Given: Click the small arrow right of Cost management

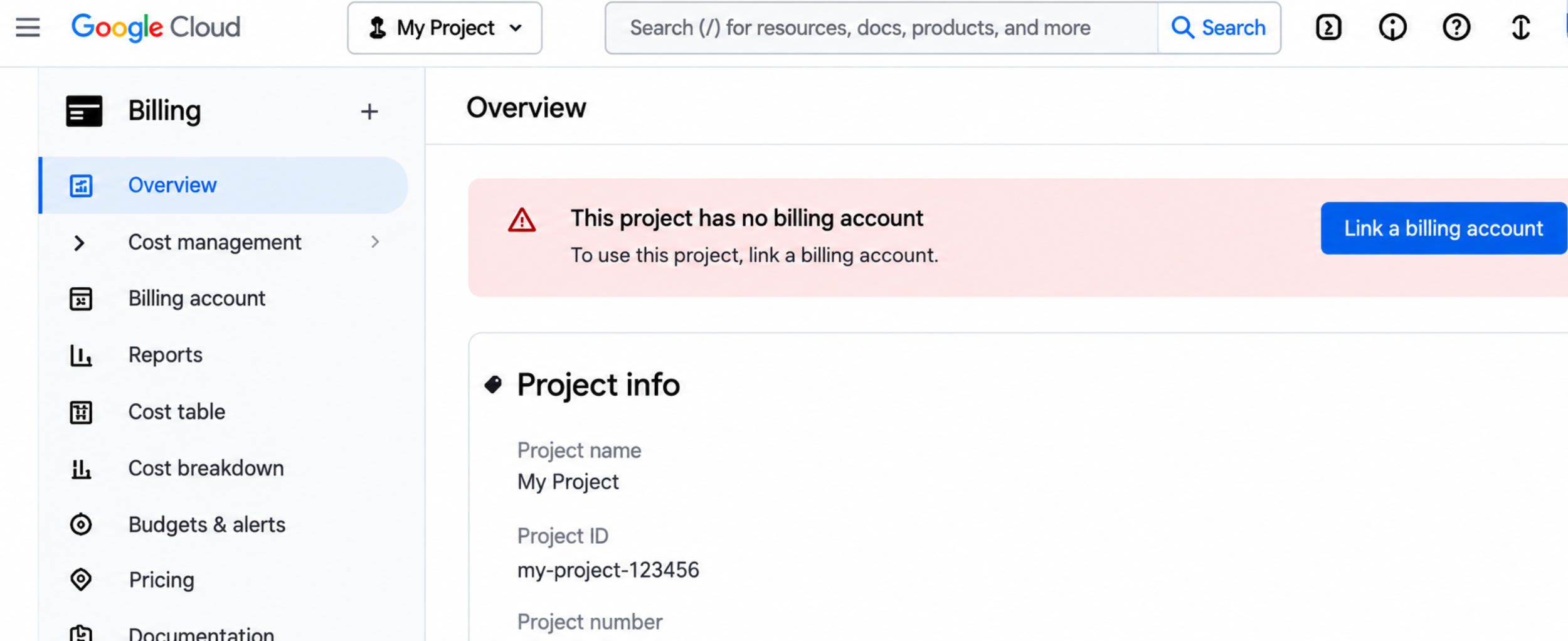Looking at the screenshot, I should point(375,242).
